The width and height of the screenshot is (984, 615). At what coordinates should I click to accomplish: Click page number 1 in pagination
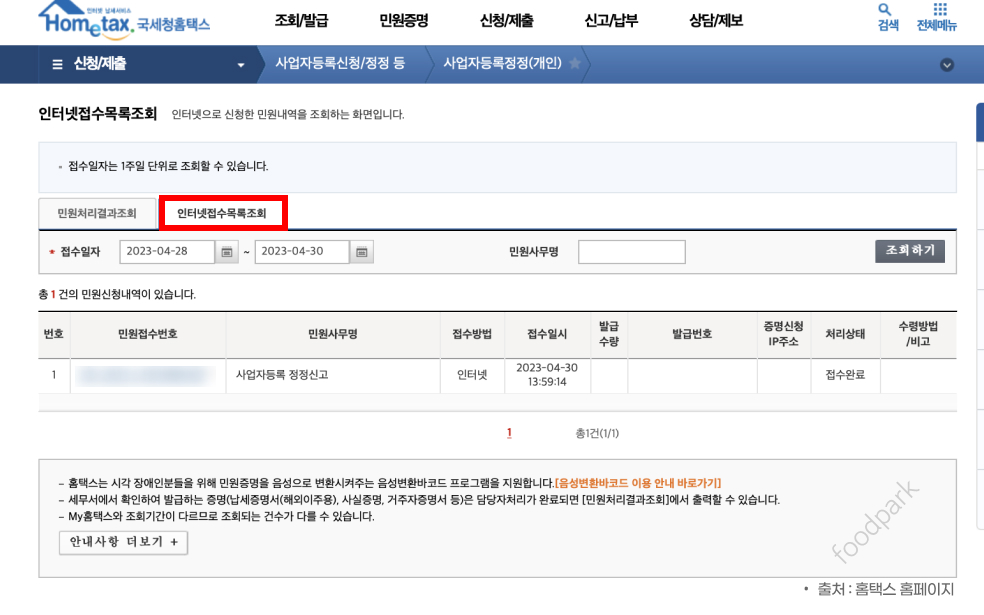508,432
